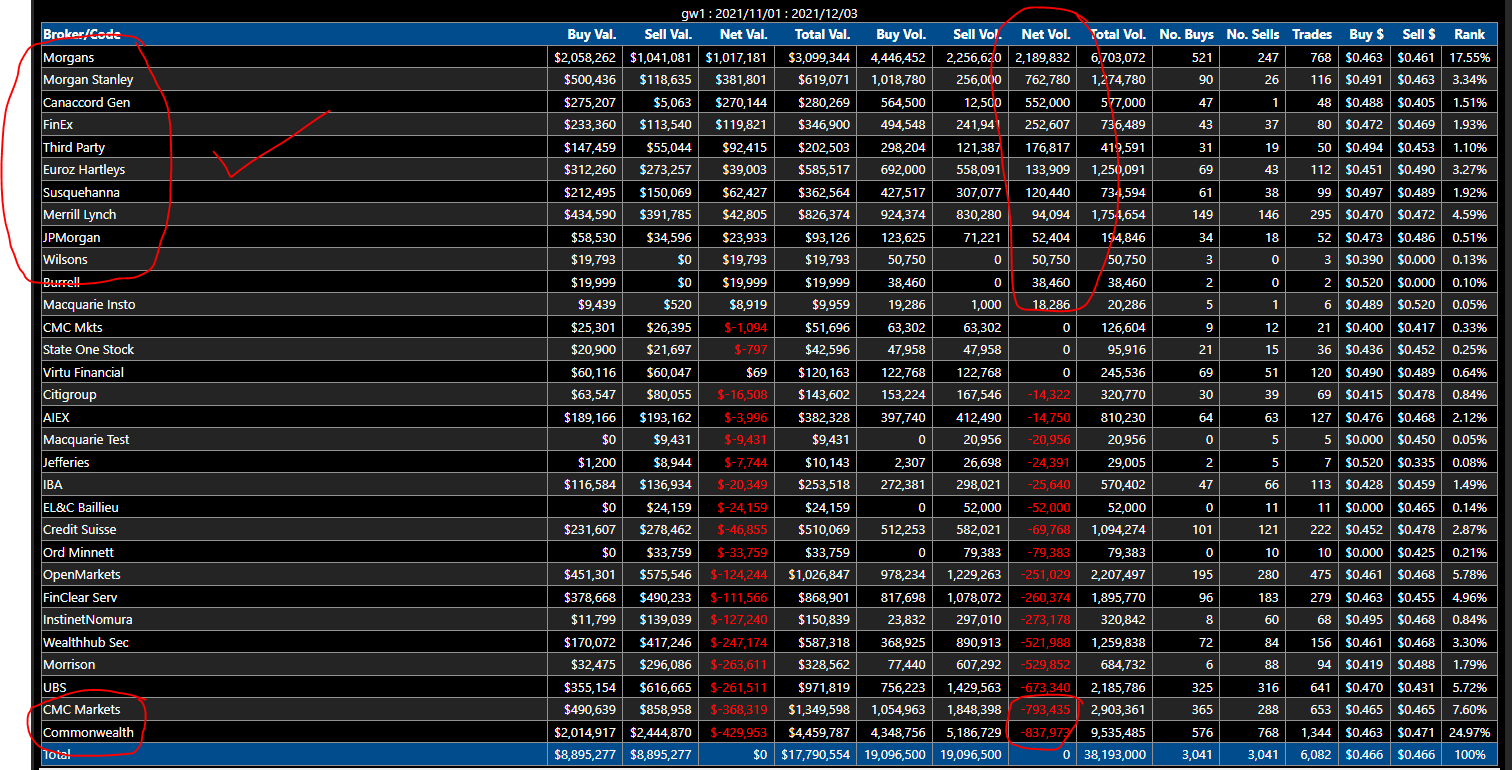Screen dimensions: 1512x770
Task: Select the Wealthhub Sec row
Action: pyautogui.click(x=770, y=642)
